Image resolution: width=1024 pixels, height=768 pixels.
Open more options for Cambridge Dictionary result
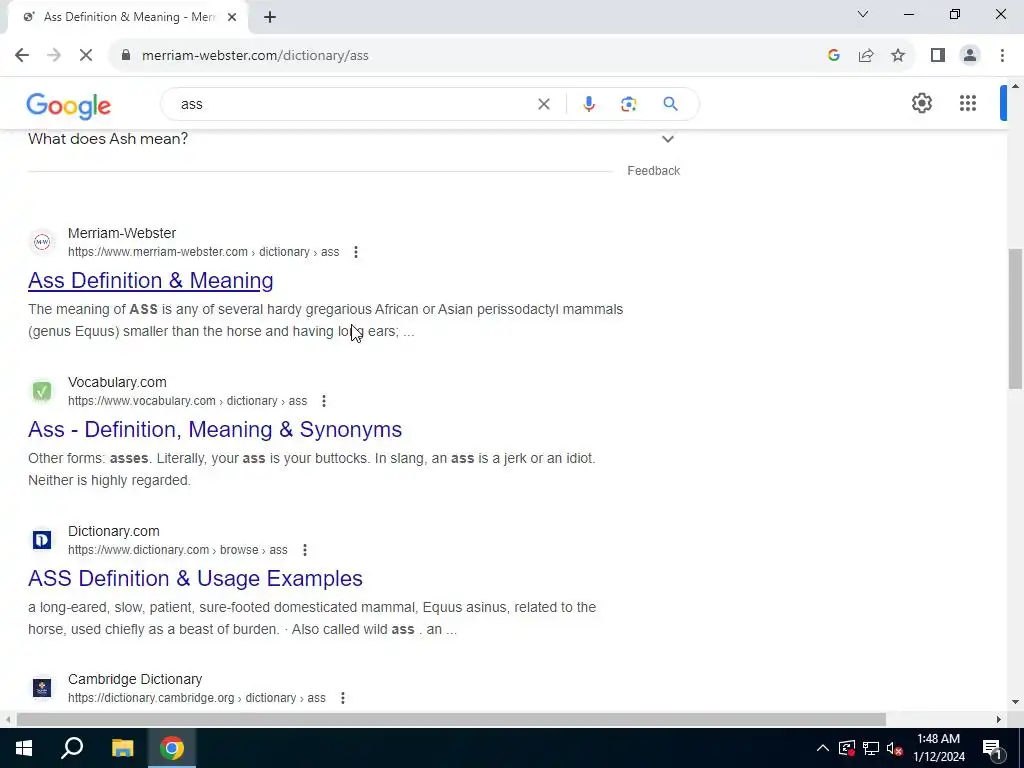[342, 698]
